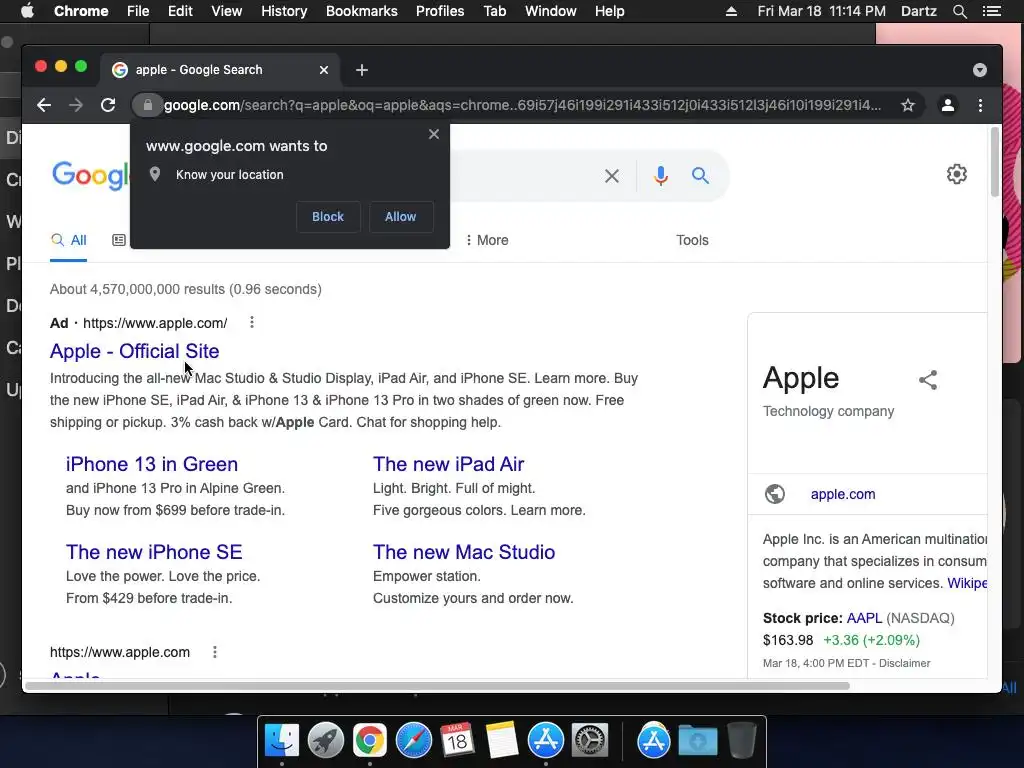Submit search with the magnifier icon
This screenshot has height=768, width=1024.
[x=700, y=175]
